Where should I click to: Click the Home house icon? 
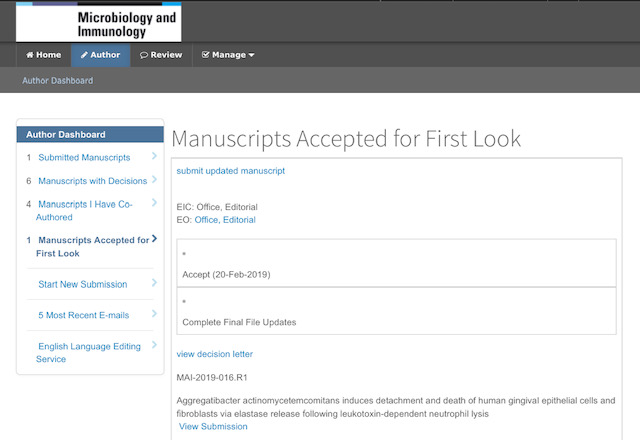(x=30, y=55)
